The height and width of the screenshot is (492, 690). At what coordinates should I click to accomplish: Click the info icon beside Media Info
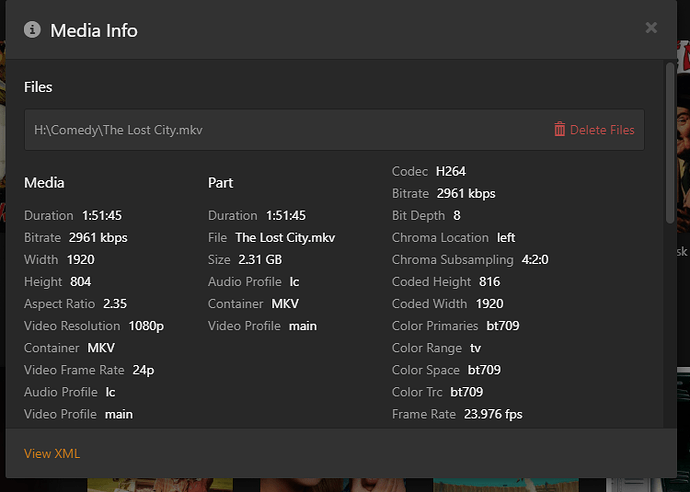[32, 30]
